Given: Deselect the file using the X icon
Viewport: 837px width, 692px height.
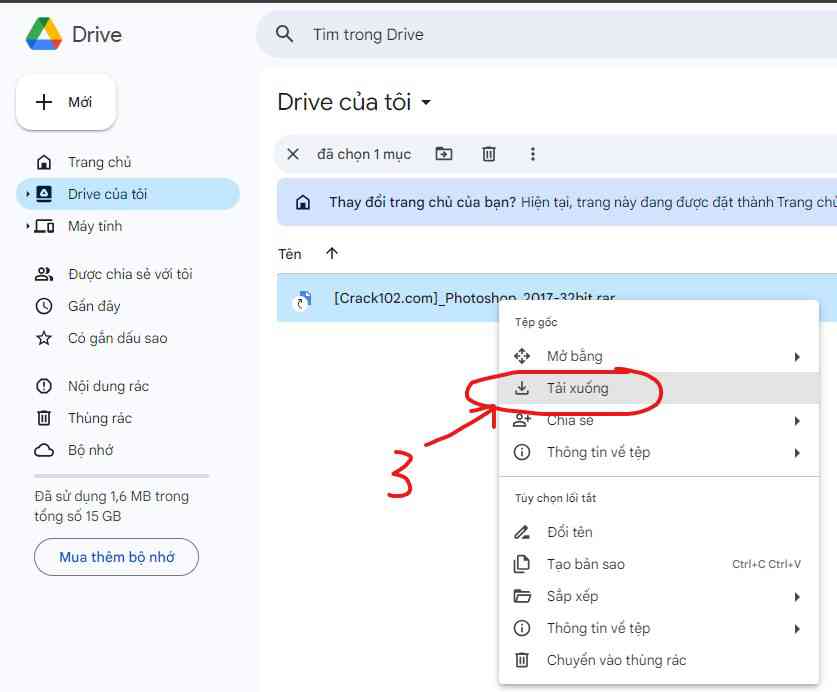Looking at the screenshot, I should [x=292, y=154].
